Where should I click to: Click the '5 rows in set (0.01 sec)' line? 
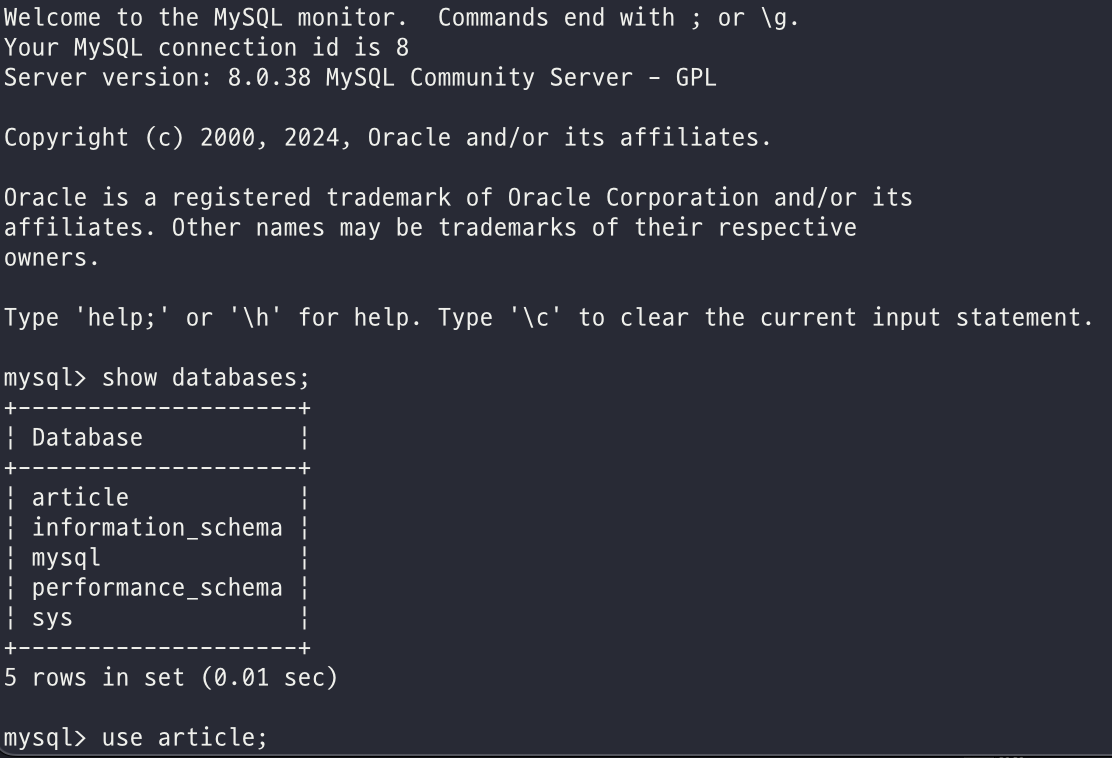171,677
